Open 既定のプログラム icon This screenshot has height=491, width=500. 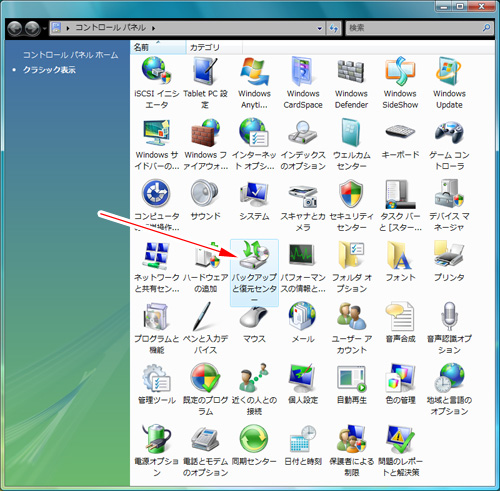[x=205, y=378]
